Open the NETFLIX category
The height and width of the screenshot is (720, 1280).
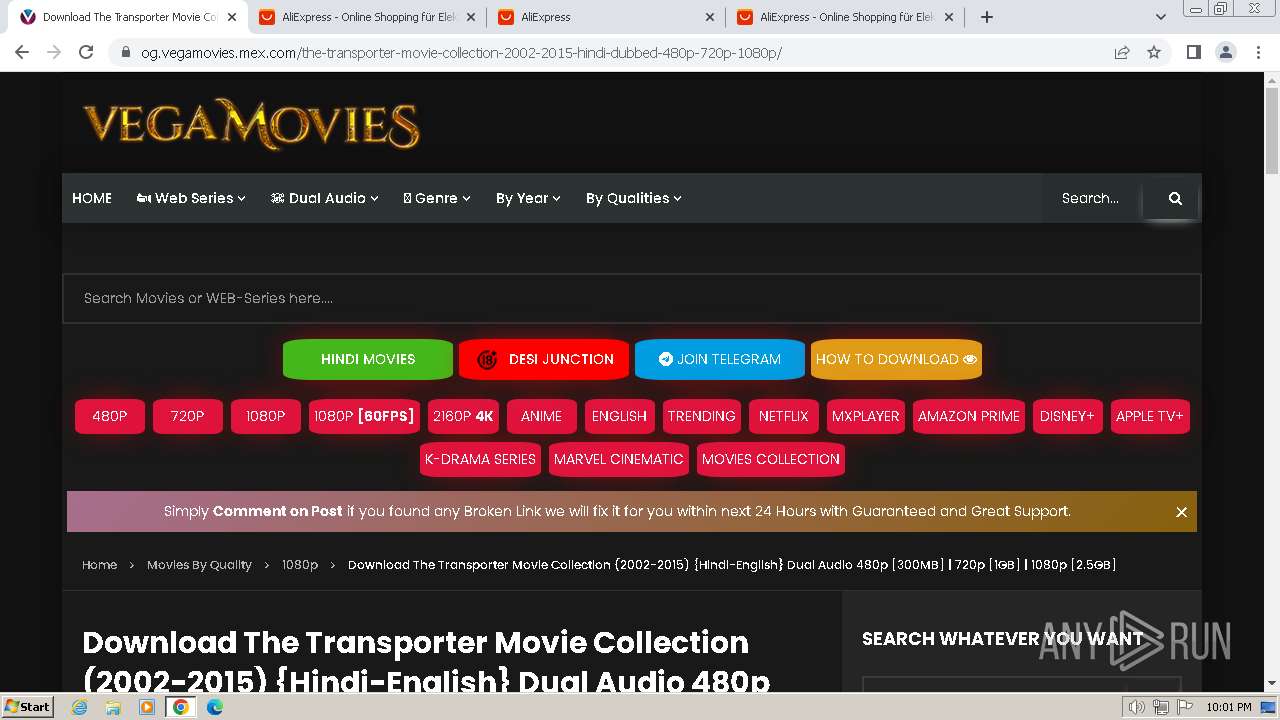[783, 416]
